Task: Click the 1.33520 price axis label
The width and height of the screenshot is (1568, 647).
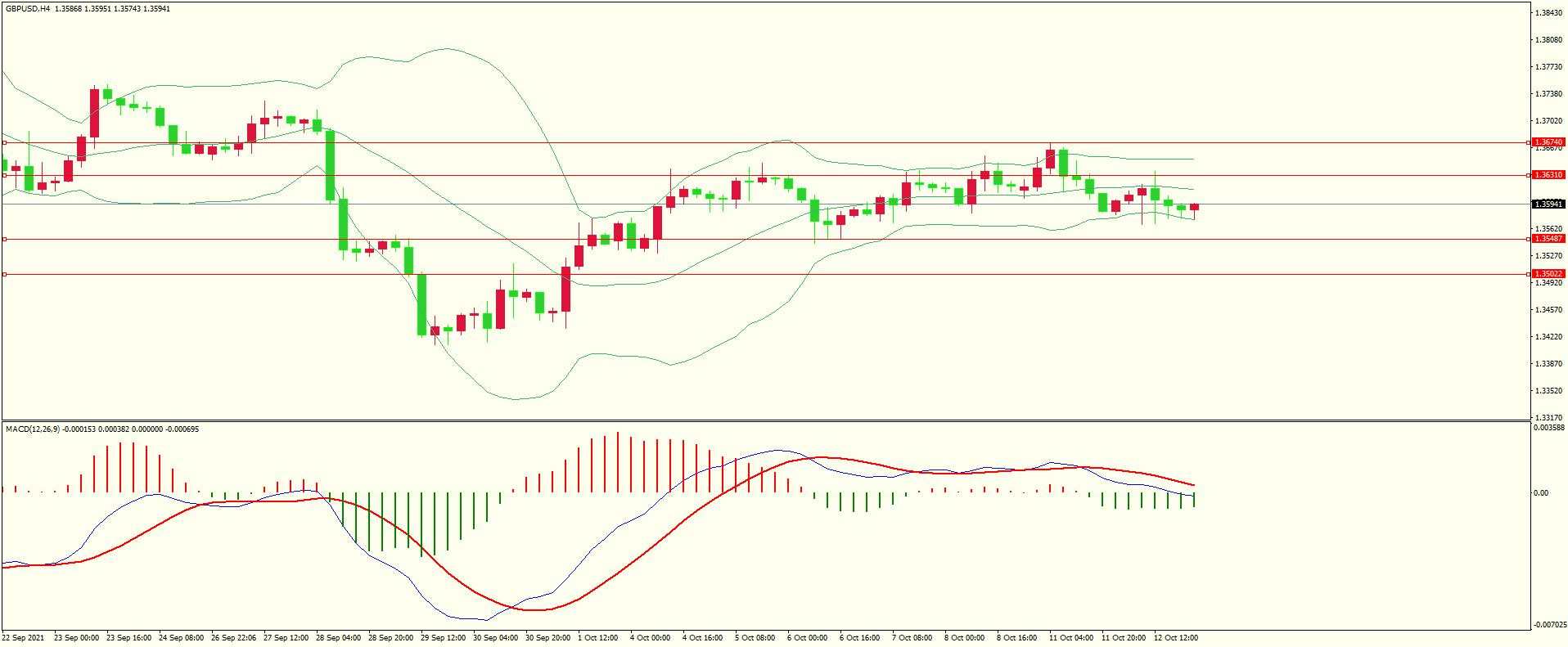Action: pos(1549,391)
